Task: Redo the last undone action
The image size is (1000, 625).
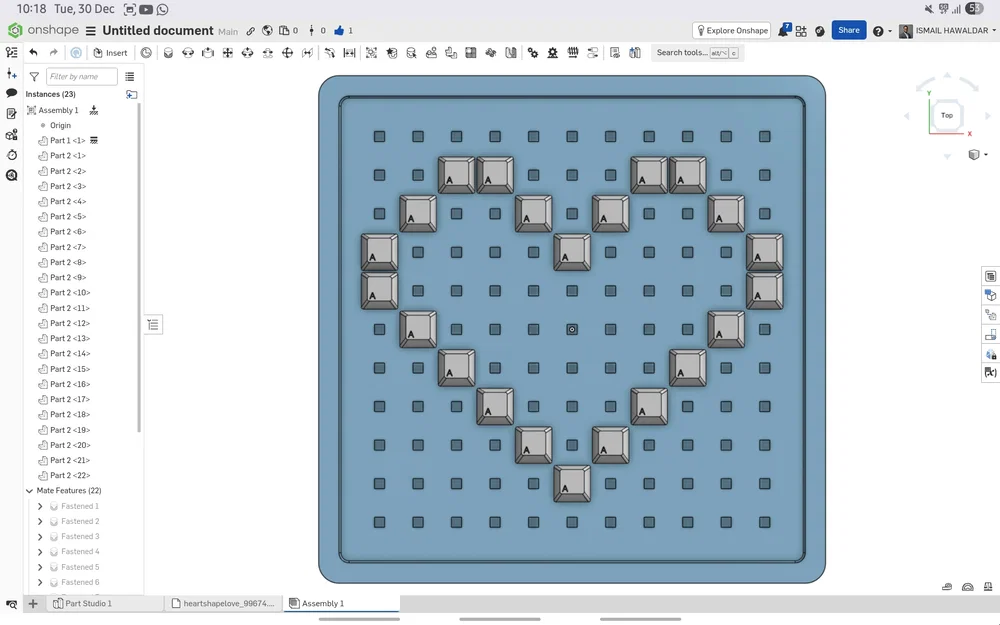Action: point(54,53)
